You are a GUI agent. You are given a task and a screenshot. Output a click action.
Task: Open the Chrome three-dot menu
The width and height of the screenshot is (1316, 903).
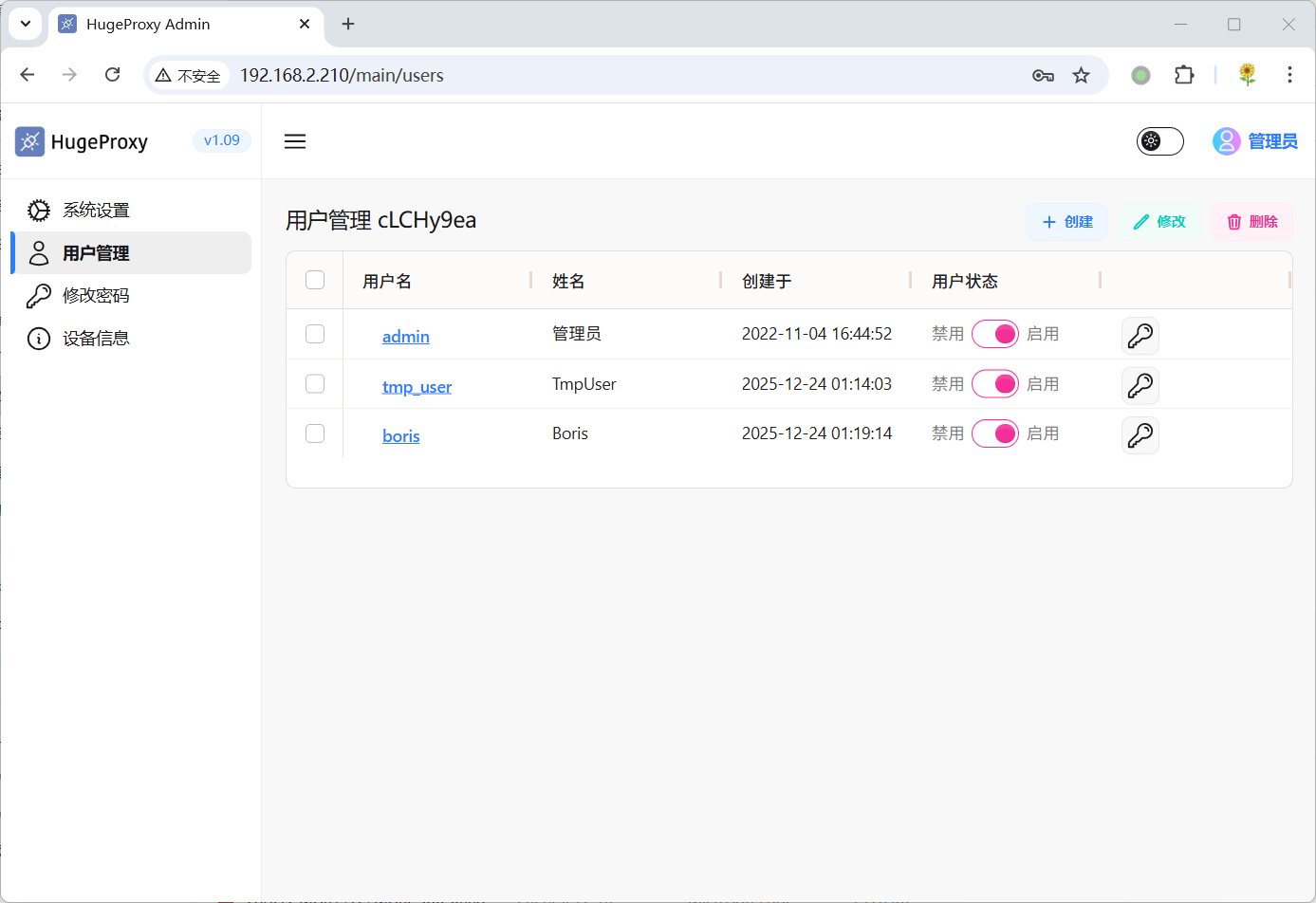[1288, 75]
